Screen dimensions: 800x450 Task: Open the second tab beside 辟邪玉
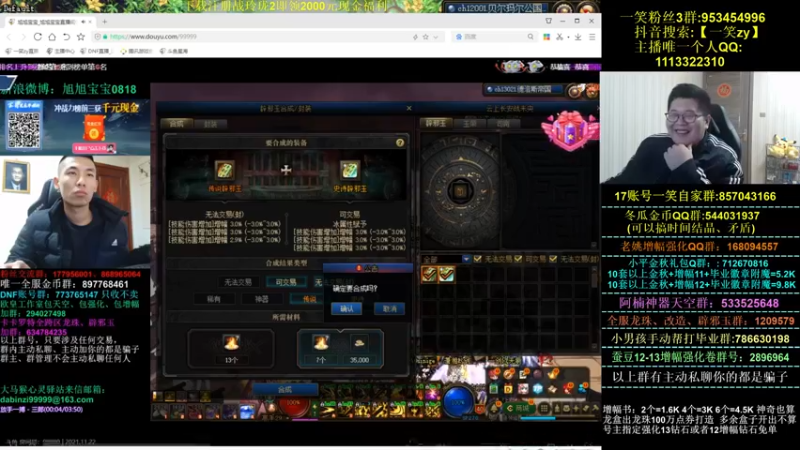click(469, 123)
